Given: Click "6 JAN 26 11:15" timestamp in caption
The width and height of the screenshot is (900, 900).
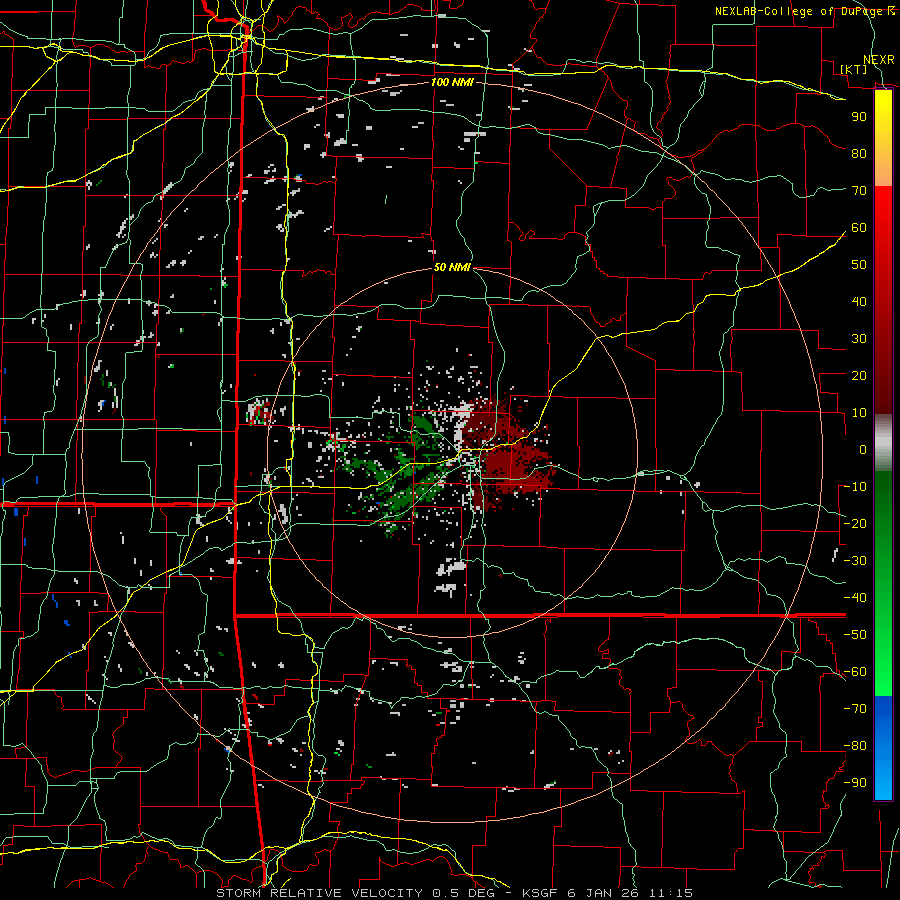Looking at the screenshot, I should (x=630, y=893).
